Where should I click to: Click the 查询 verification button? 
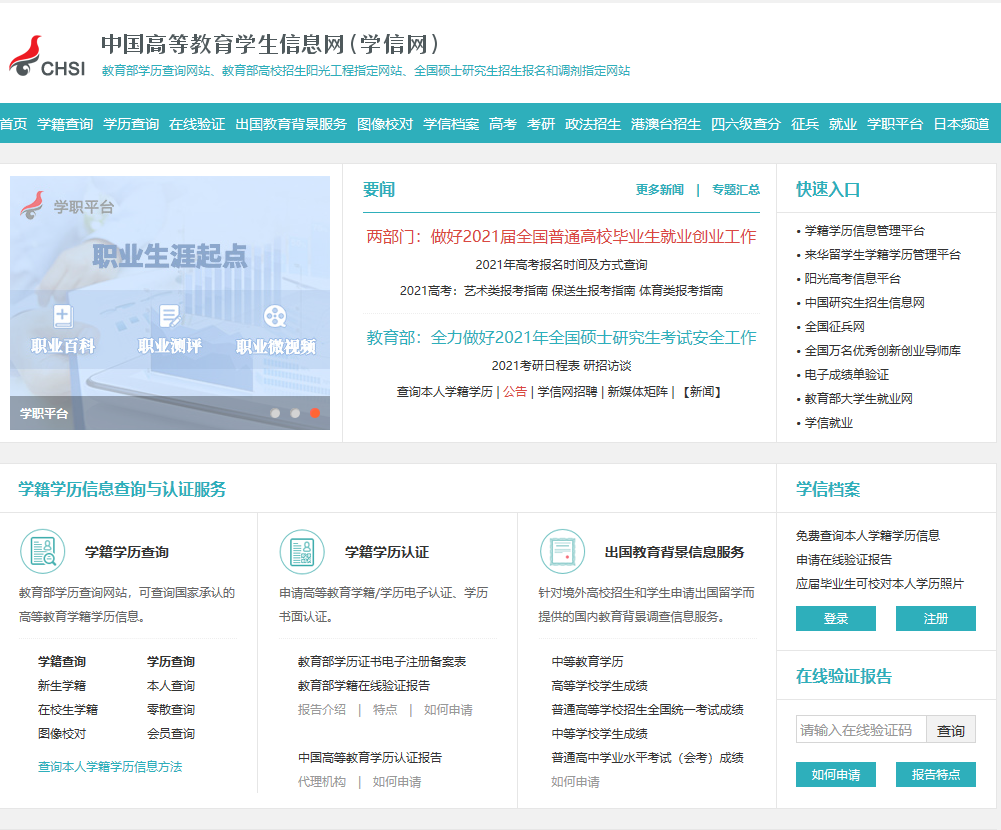tap(951, 730)
